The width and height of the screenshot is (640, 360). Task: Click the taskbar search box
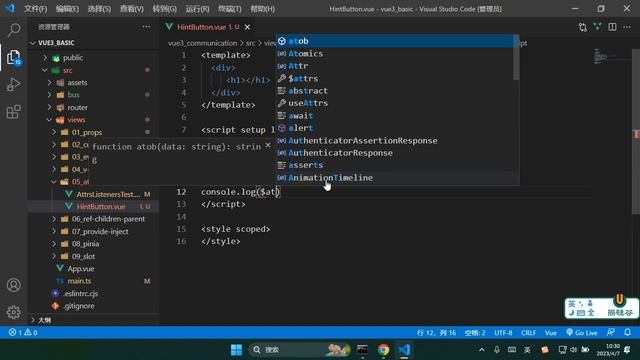coord(299,350)
